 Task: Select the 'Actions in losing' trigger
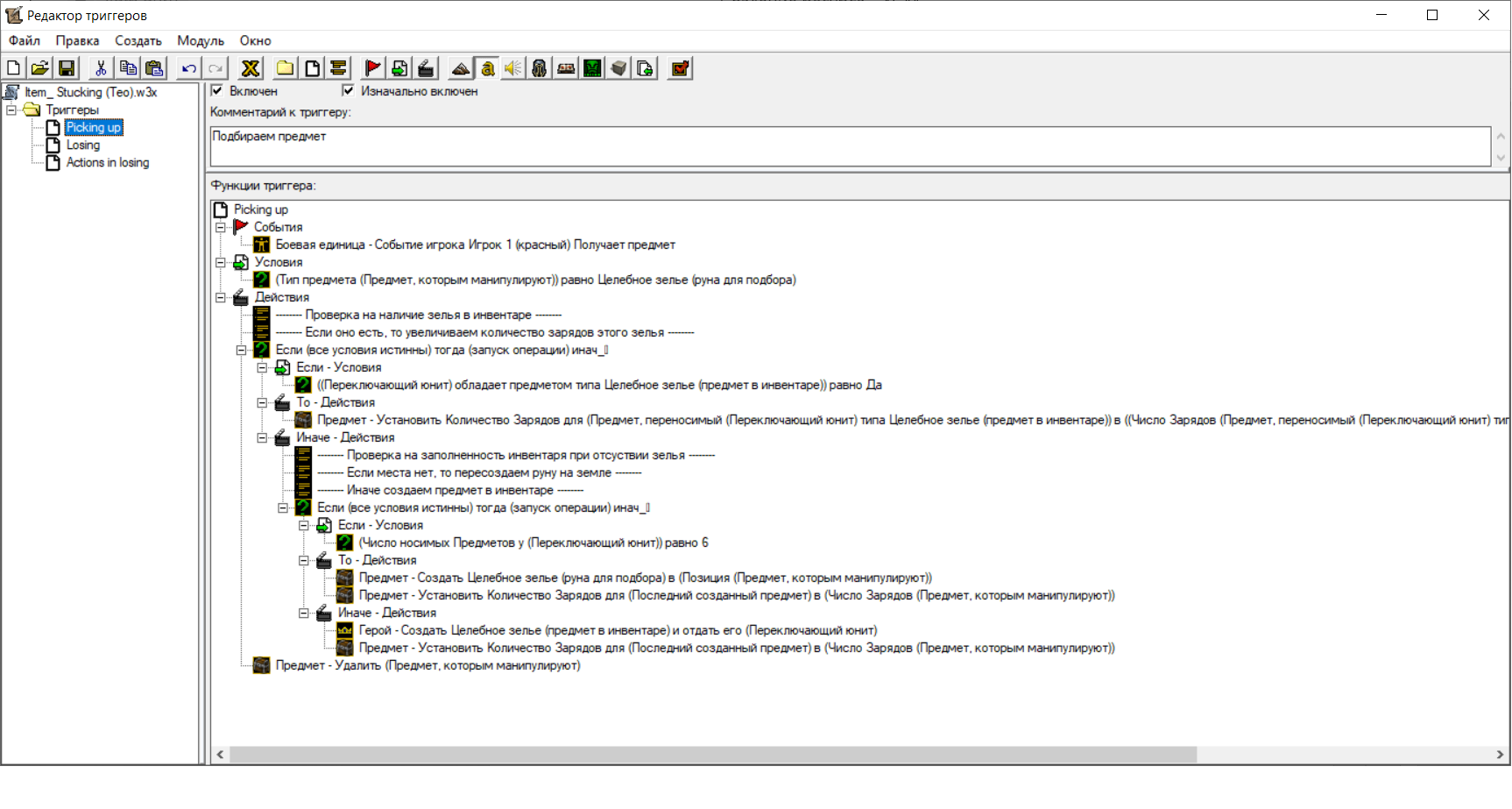coord(108,162)
